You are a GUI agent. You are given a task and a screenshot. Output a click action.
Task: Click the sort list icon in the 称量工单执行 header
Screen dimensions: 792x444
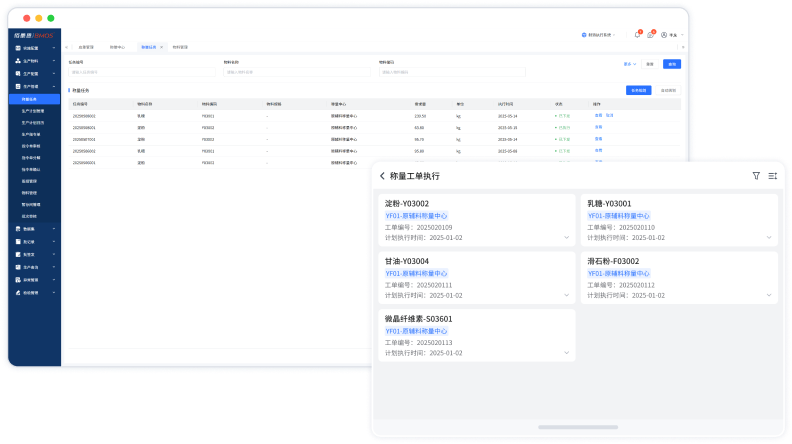[x=773, y=176]
